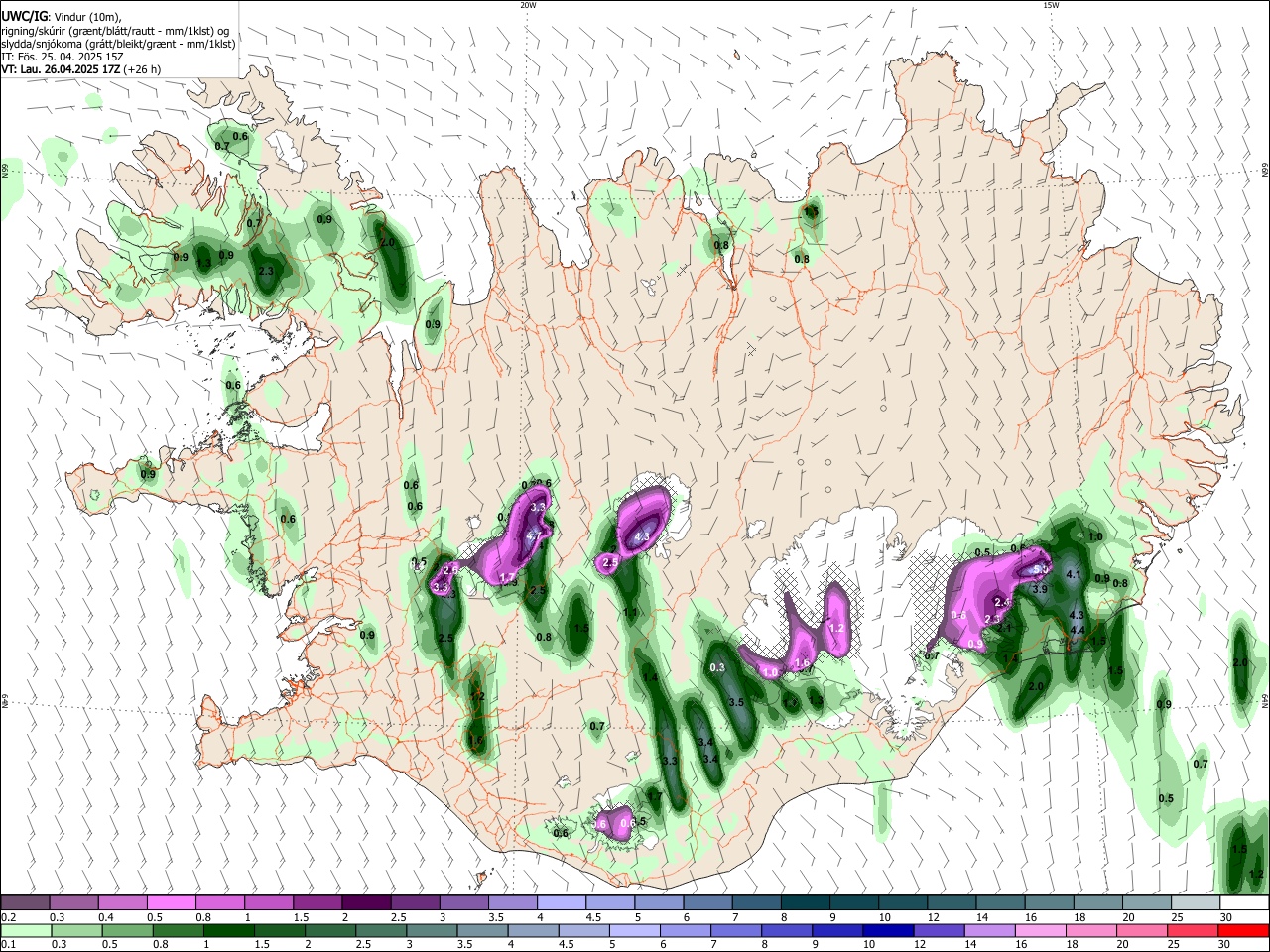Click the 5.0 precipitation value on the map

[x=1040, y=570]
